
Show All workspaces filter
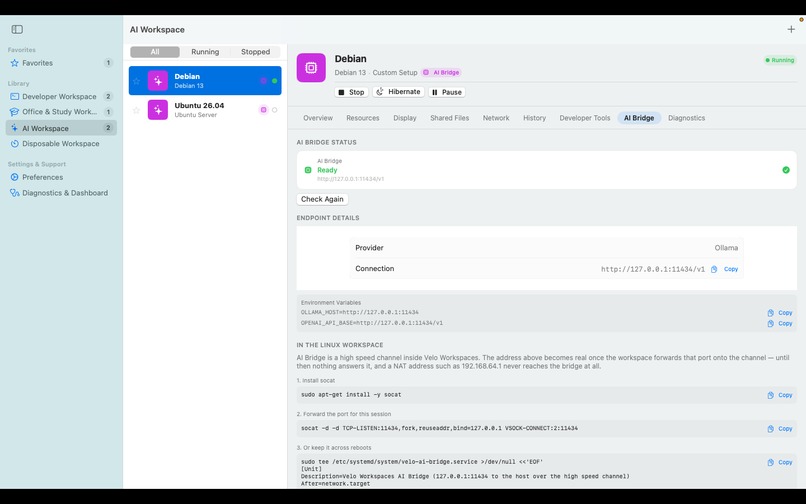click(155, 52)
